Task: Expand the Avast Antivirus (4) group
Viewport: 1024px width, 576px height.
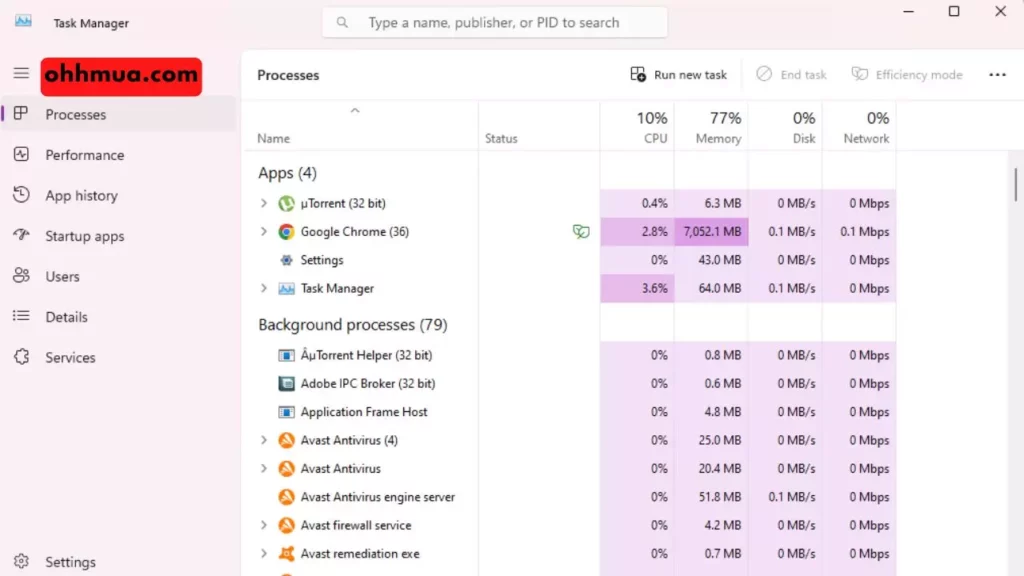Action: (x=264, y=440)
